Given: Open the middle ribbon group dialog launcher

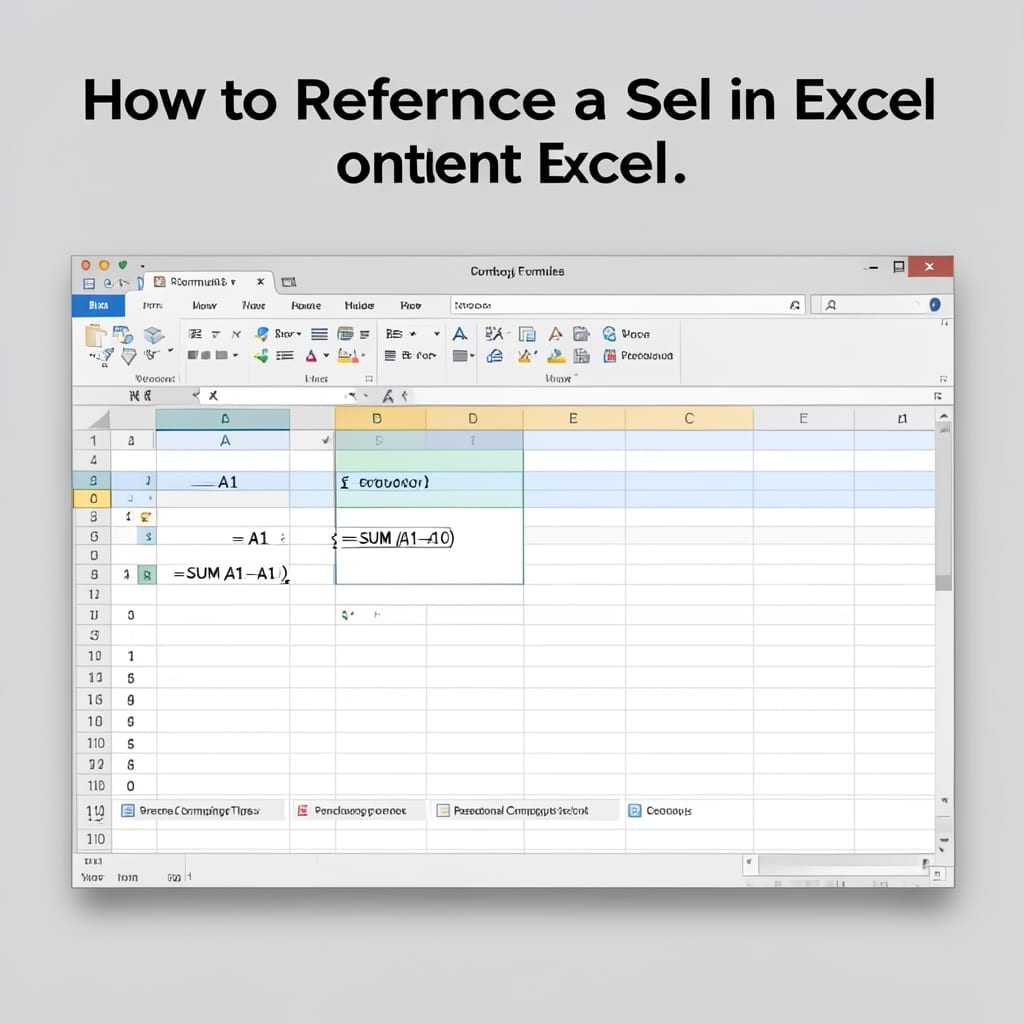Looking at the screenshot, I should point(369,379).
